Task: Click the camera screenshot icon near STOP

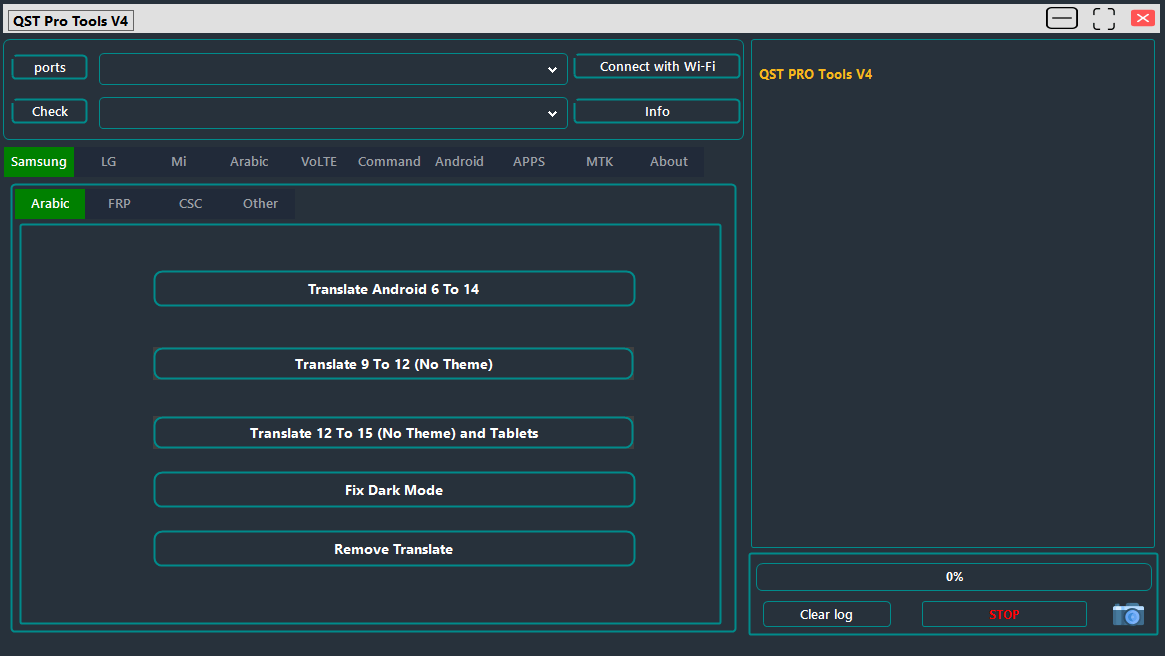Action: [x=1128, y=614]
